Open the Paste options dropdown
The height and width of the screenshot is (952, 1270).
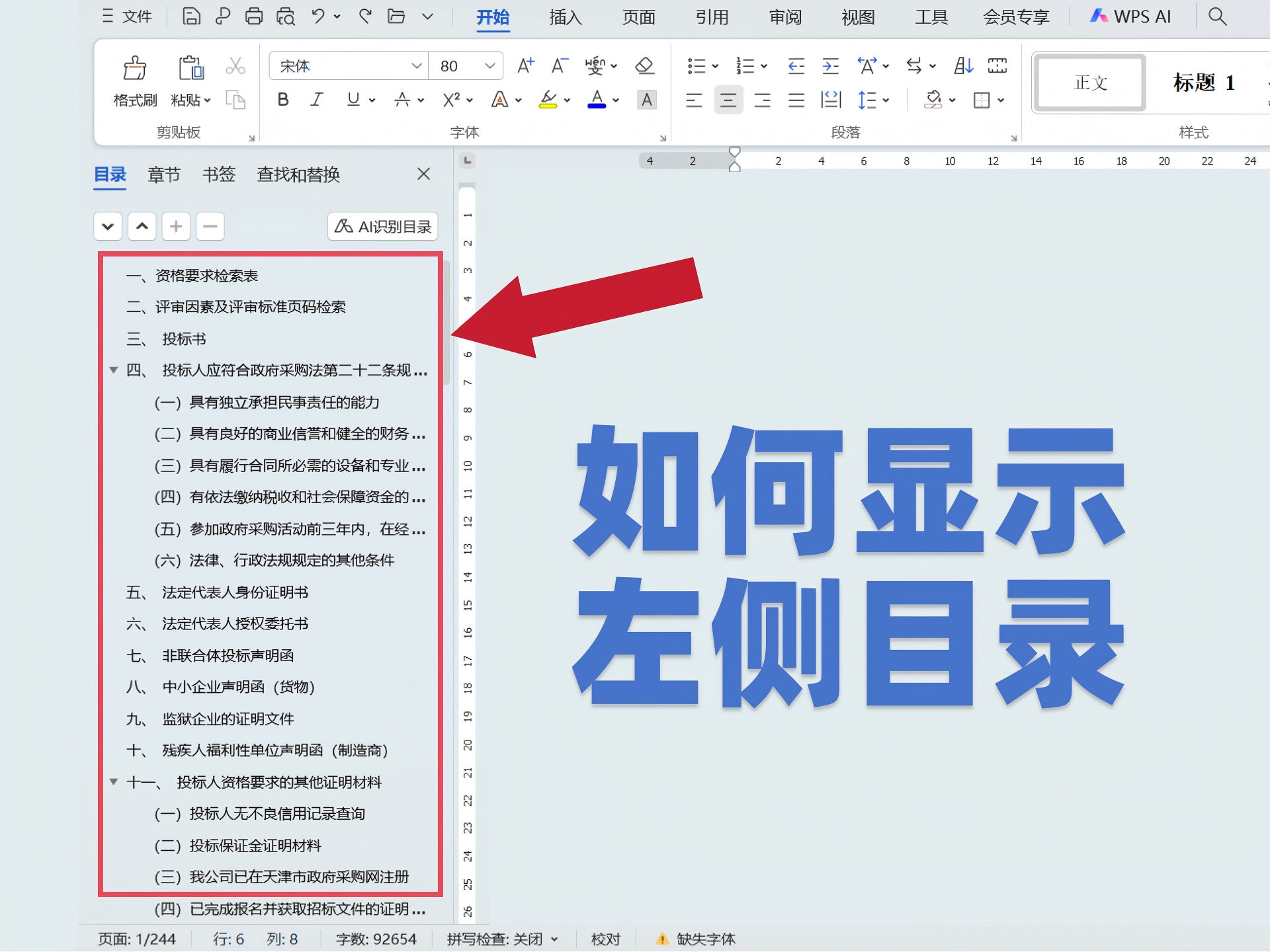[207, 100]
